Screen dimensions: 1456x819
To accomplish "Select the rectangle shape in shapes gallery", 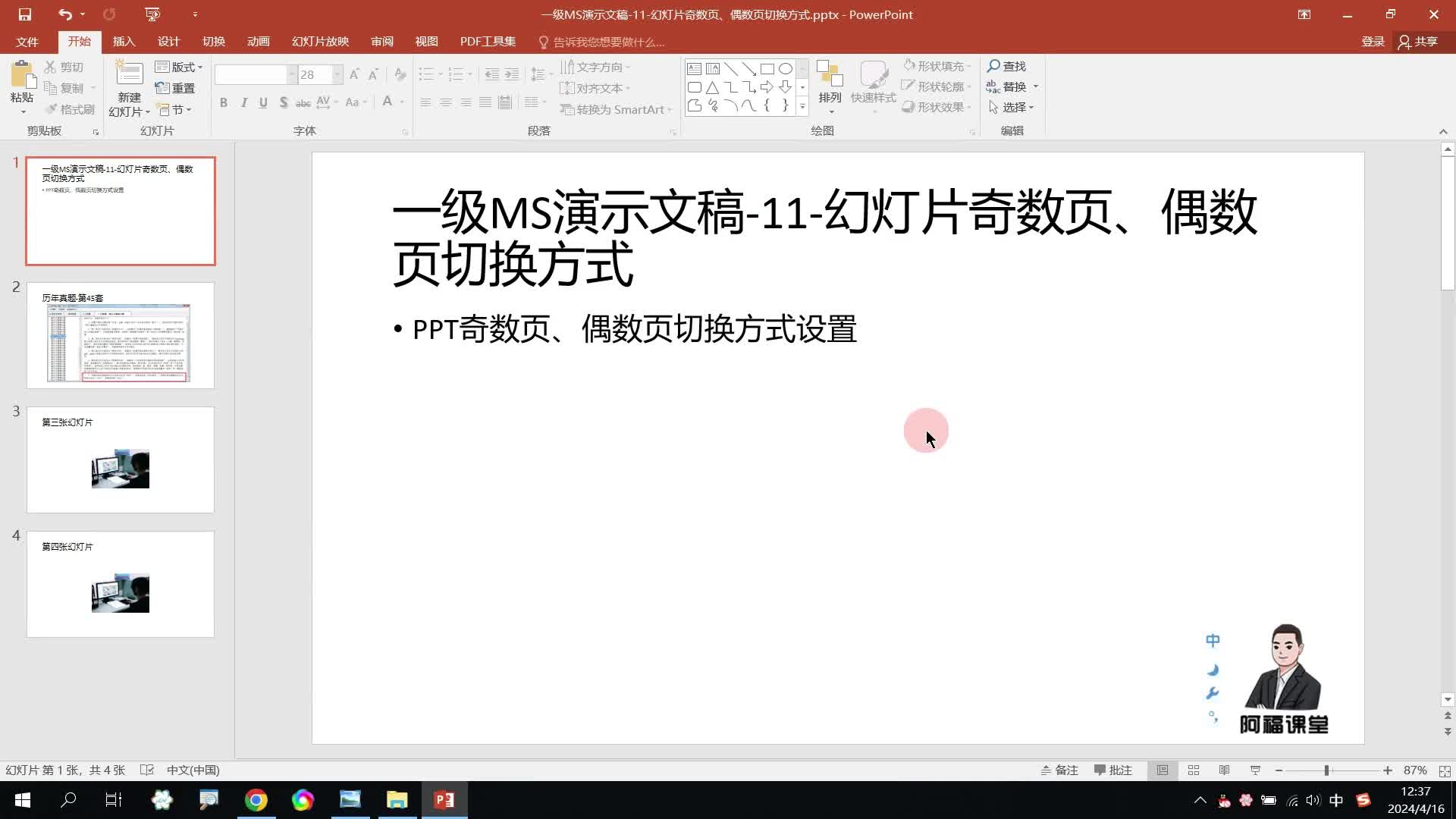I will click(767, 69).
